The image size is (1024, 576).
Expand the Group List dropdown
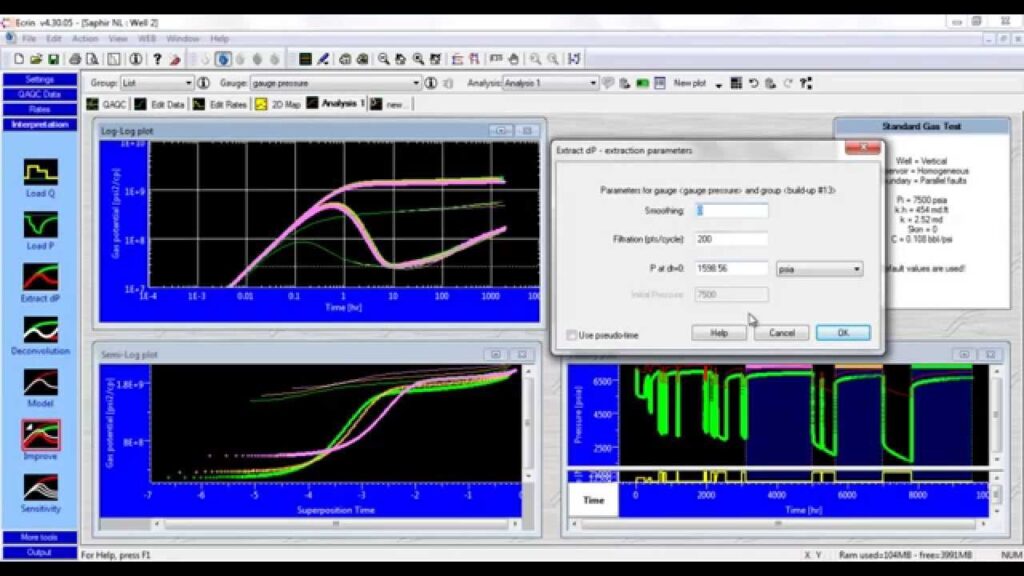(188, 83)
